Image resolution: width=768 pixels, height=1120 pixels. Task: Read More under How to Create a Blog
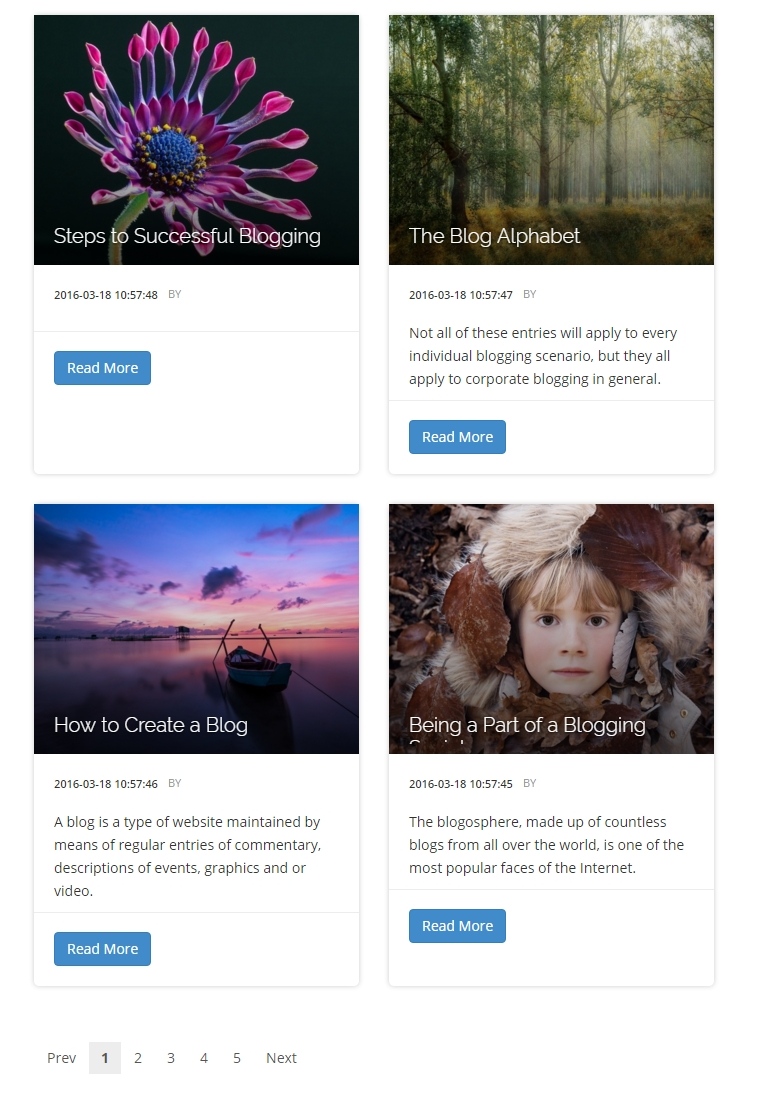[102, 949]
